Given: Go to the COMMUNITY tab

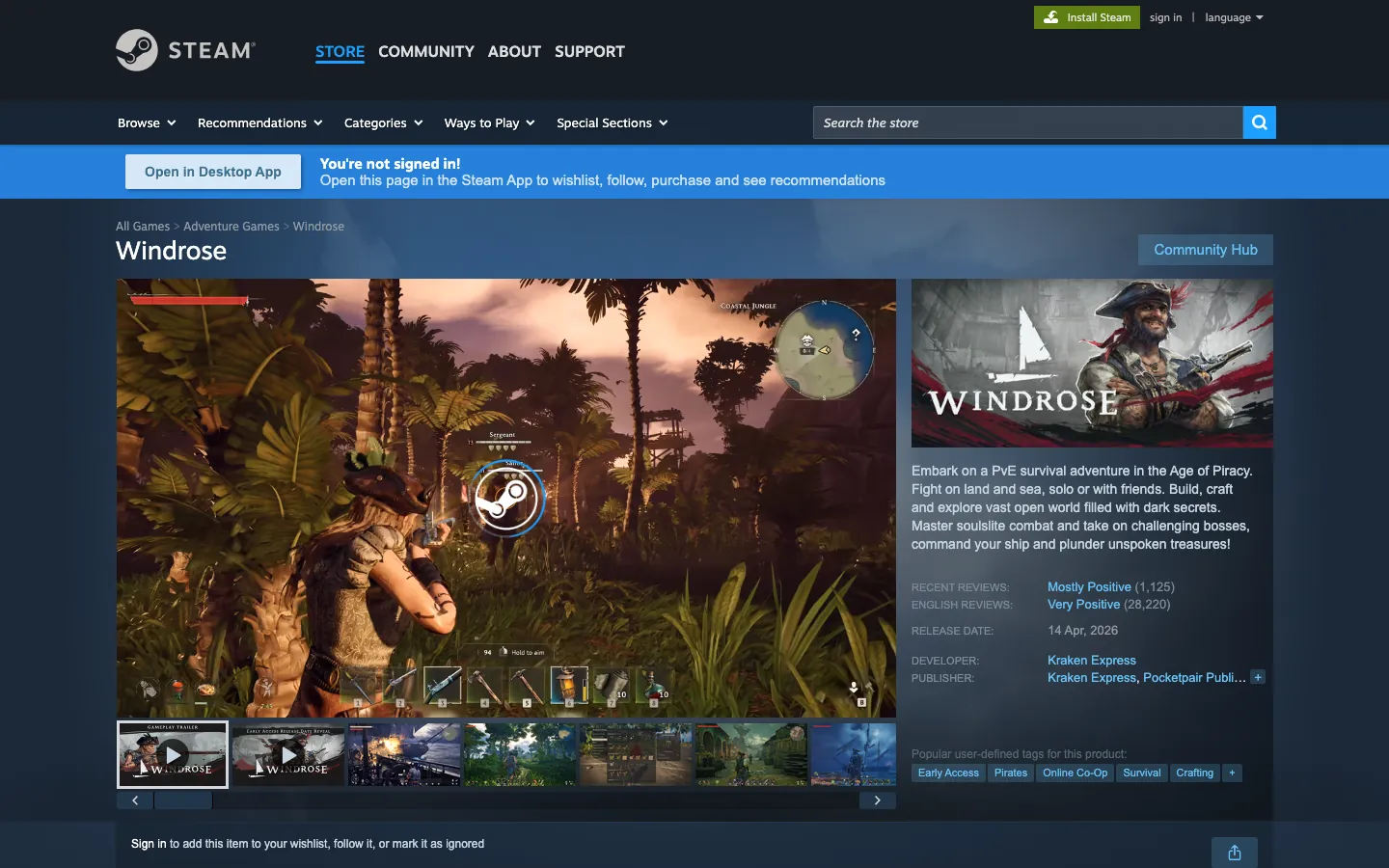Looking at the screenshot, I should (x=426, y=51).
